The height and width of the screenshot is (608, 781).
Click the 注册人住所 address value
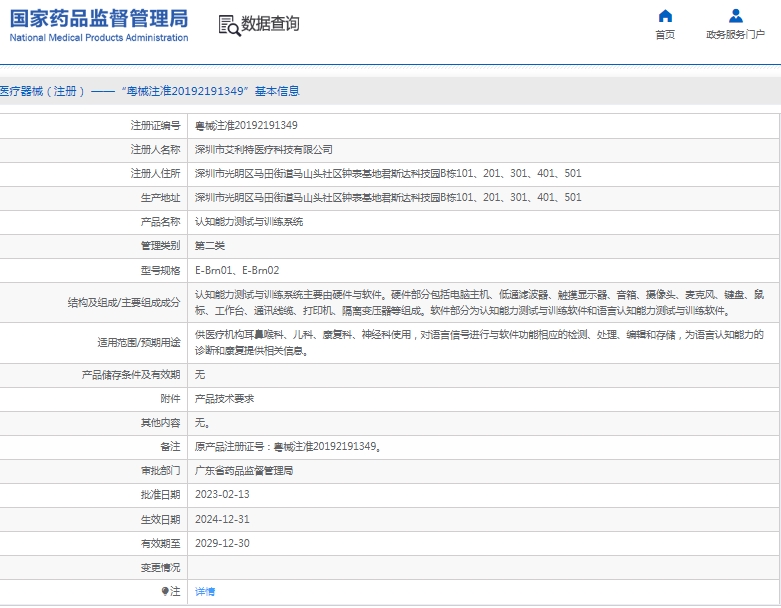(388, 173)
